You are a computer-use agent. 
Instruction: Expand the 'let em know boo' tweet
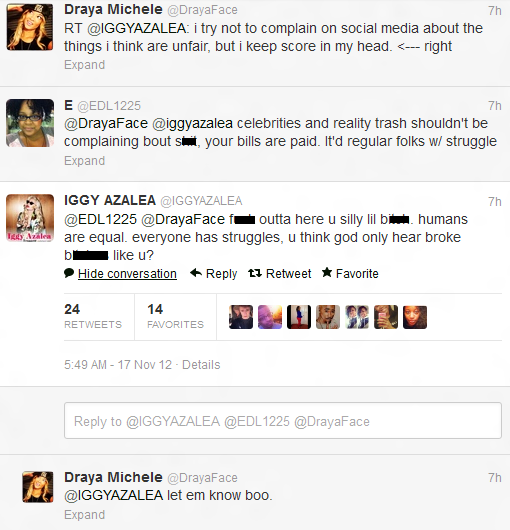click(x=84, y=514)
